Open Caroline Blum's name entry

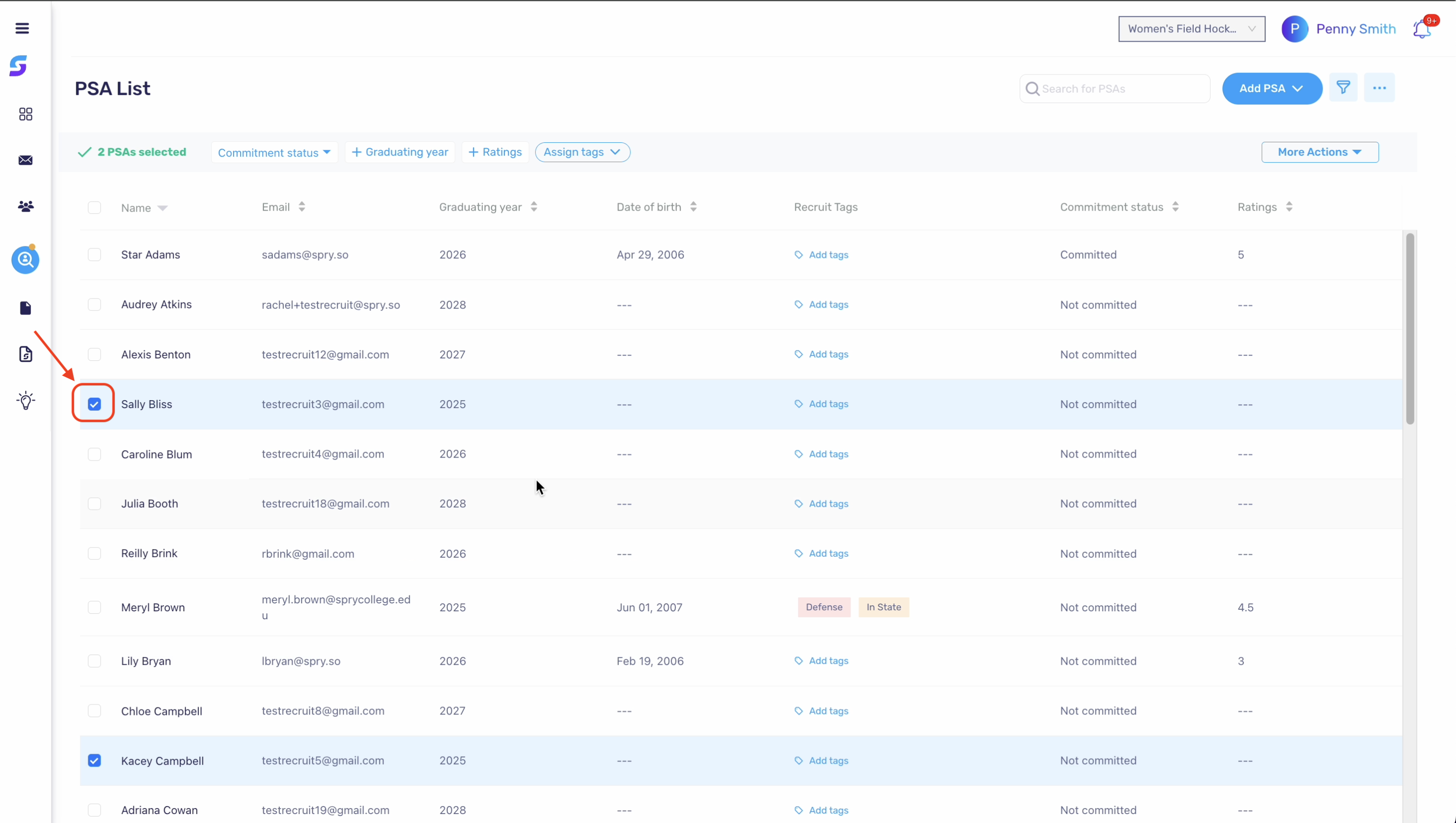157,455
